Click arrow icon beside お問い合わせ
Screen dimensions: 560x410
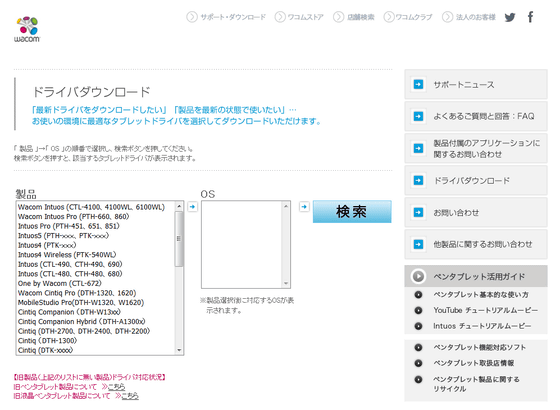coord(418,212)
